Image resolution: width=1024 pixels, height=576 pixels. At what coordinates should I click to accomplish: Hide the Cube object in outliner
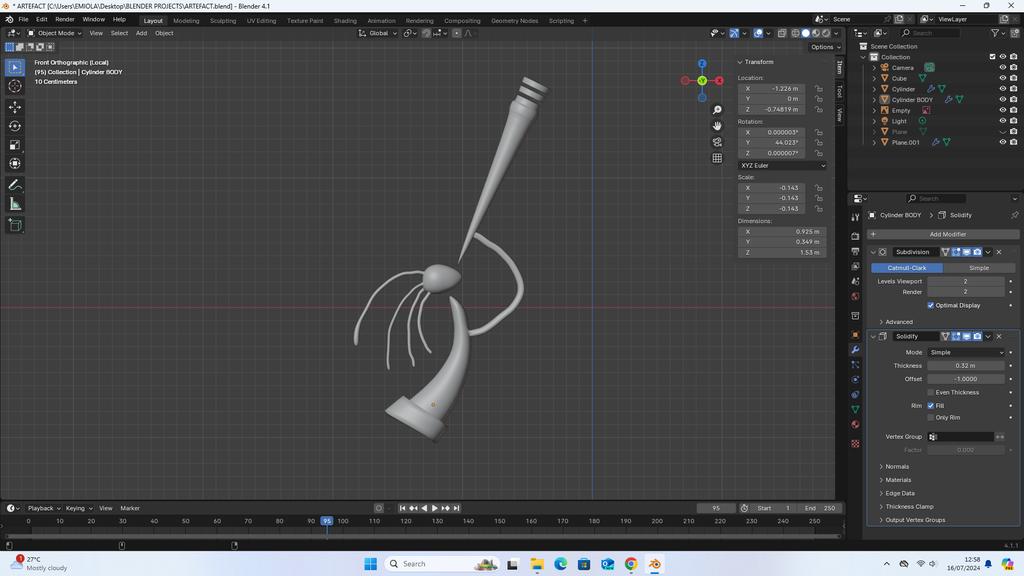point(1002,78)
